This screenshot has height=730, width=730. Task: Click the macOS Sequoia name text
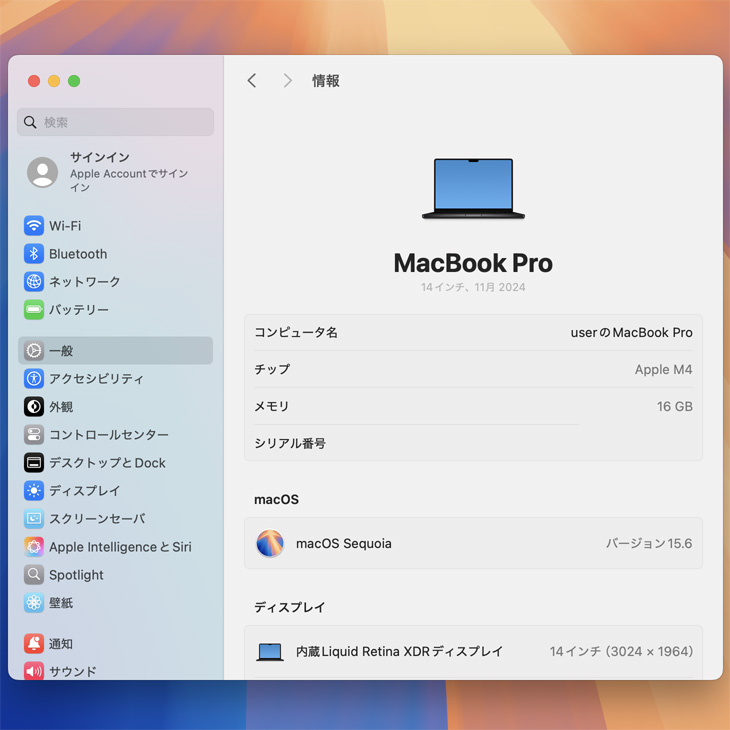(344, 543)
